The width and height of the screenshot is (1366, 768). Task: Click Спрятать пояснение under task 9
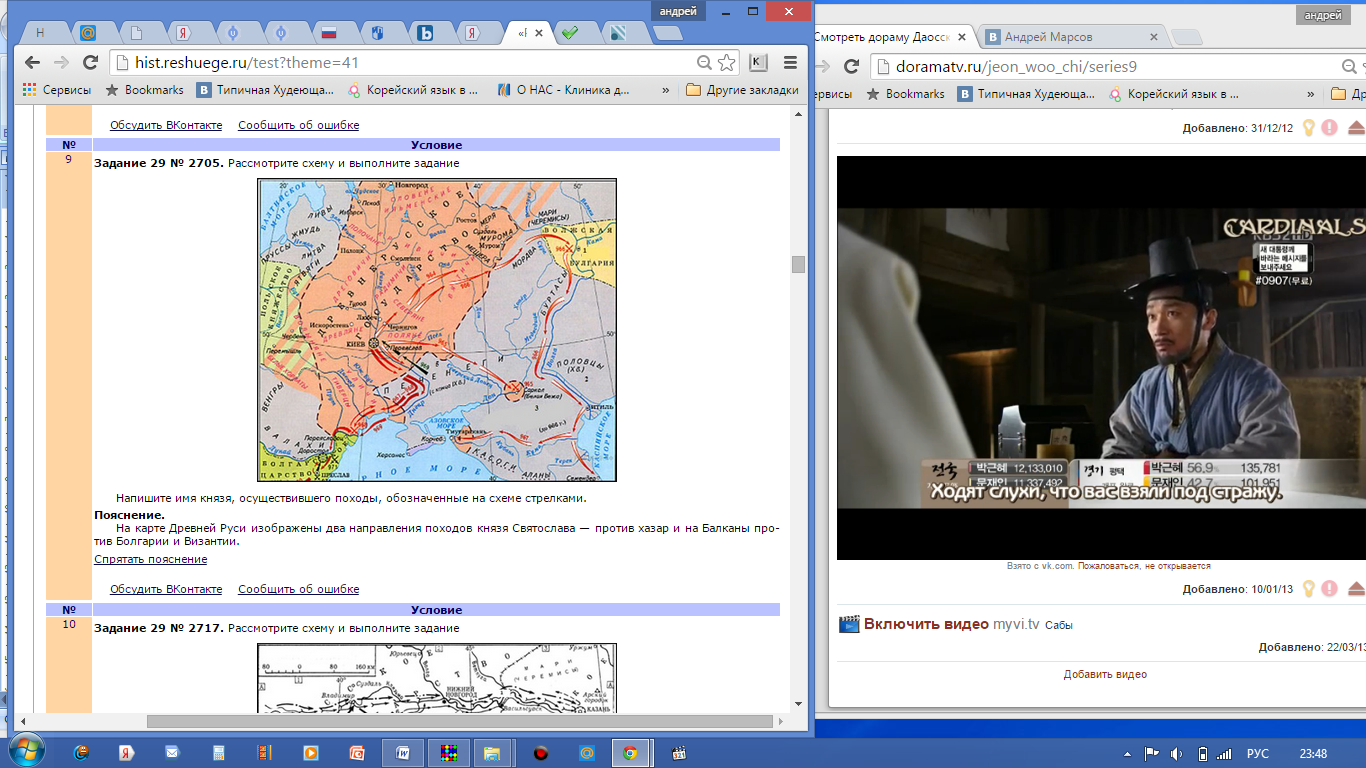click(150, 559)
